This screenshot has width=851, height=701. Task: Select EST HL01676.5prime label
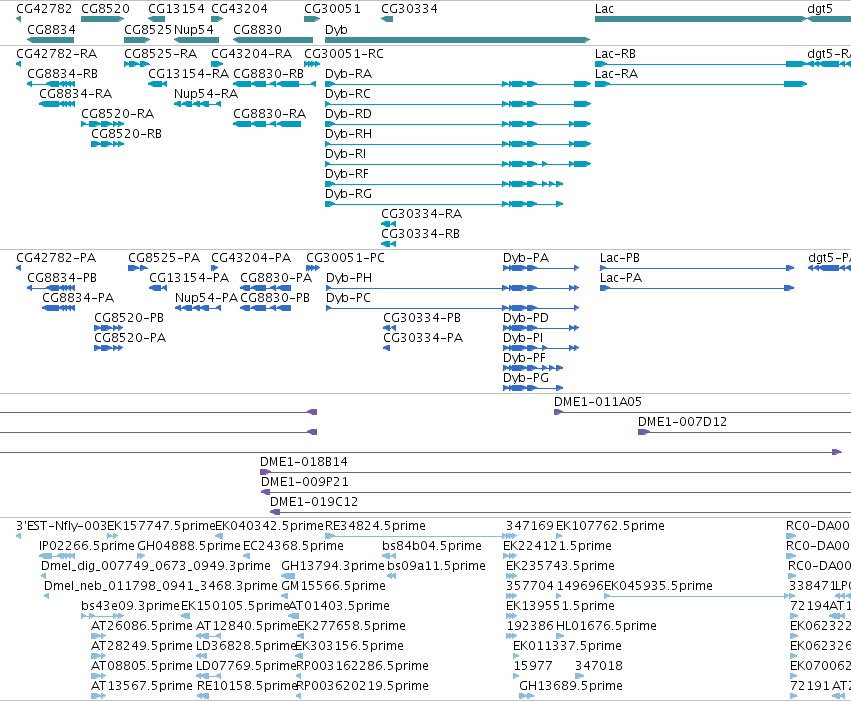606,627
